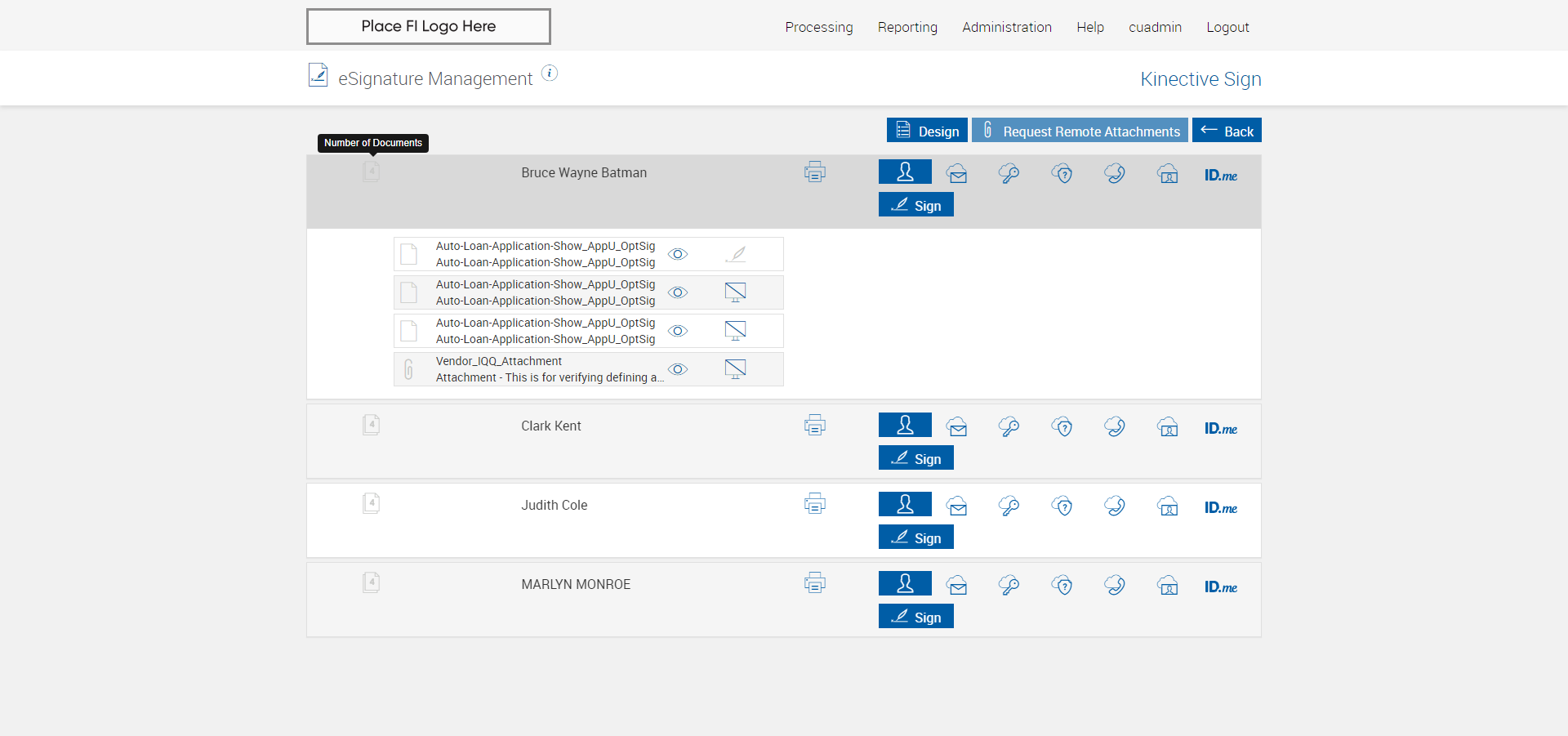Select the key icon for Clark Kent
This screenshot has width=1568, height=736.
tap(1009, 426)
